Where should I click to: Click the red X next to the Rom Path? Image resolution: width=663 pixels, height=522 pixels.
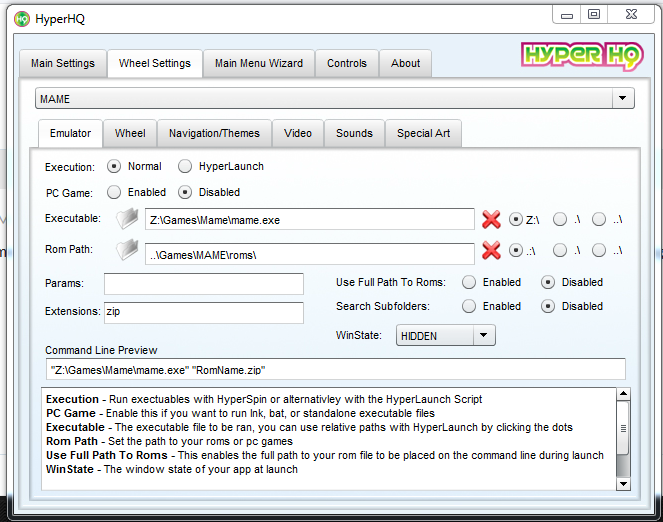coord(491,252)
